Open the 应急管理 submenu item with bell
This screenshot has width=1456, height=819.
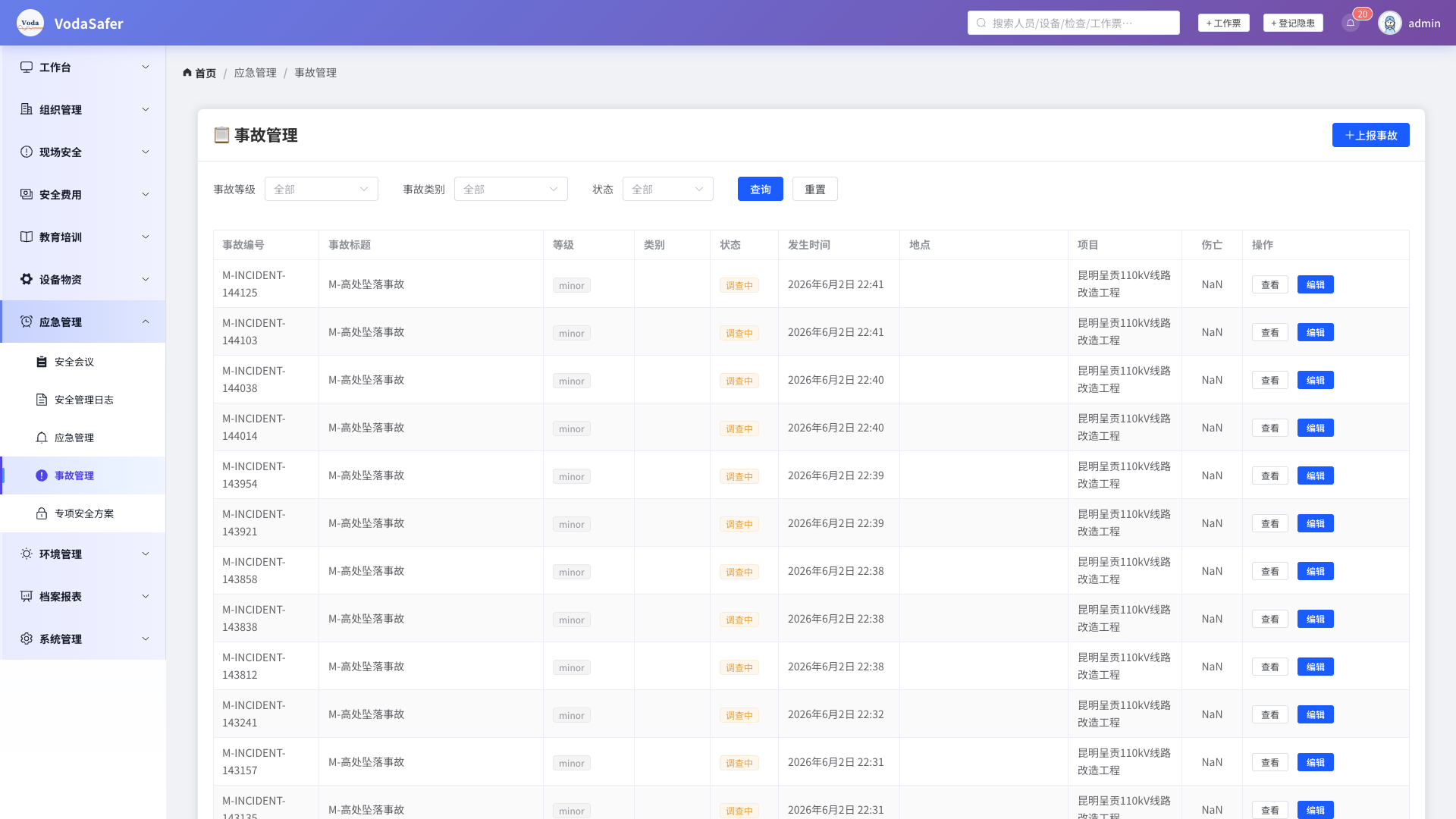click(x=83, y=438)
